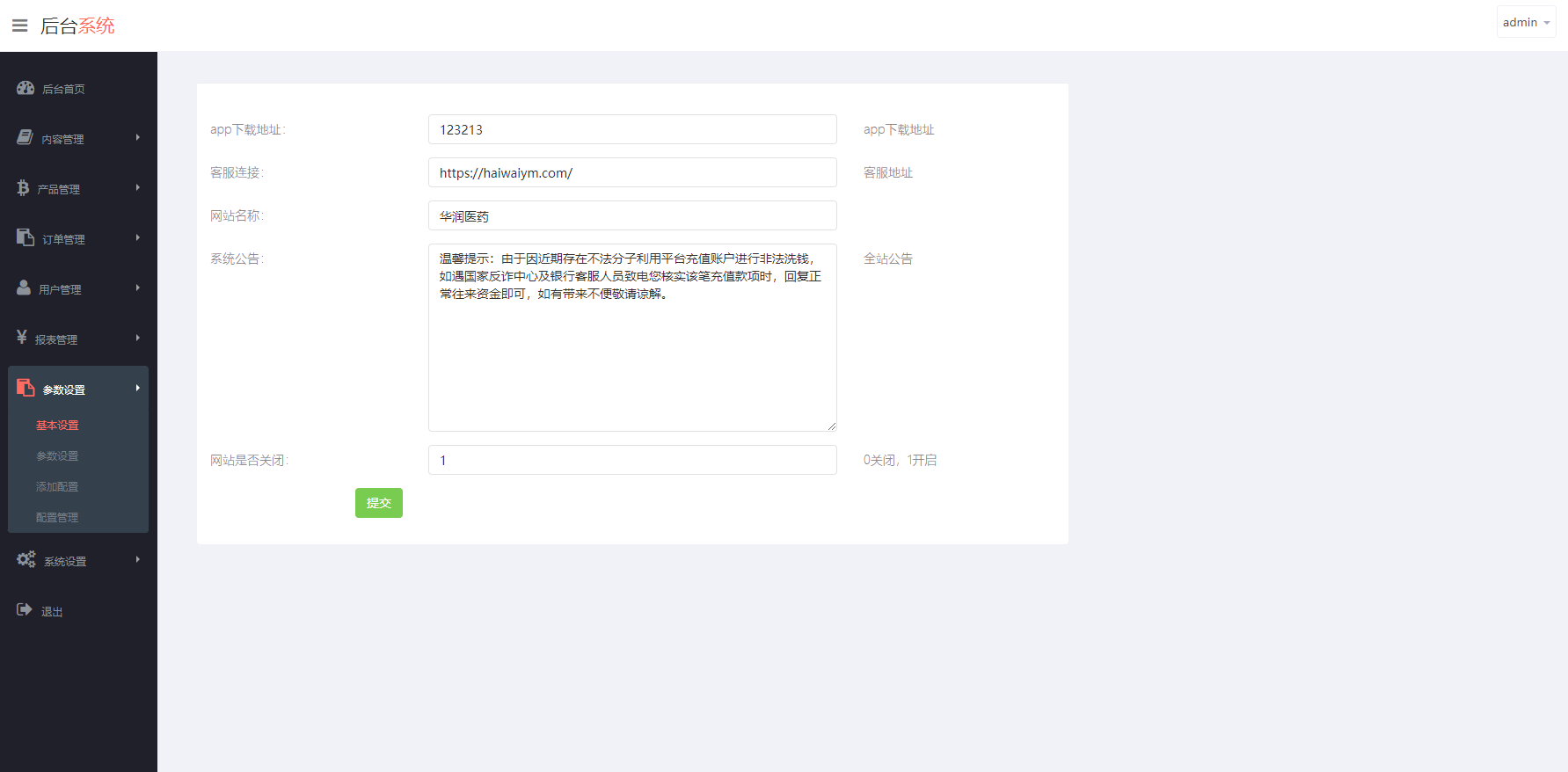Collapse the 参数设置 menu arrow
This screenshot has width=1568, height=772.
(138, 389)
